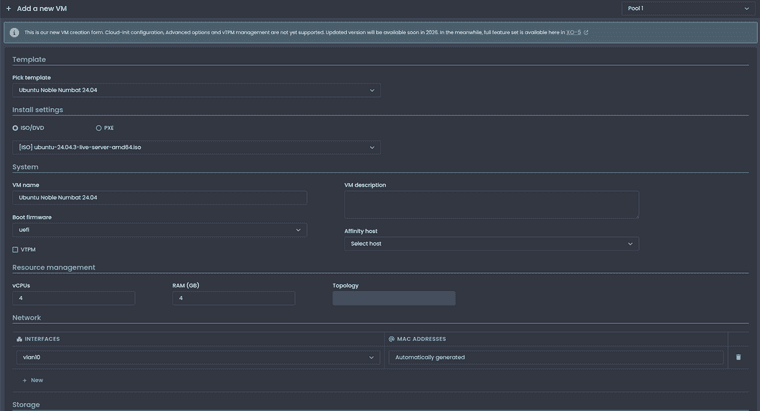Screen dimensions: 760x411
Task: Click the plus icon beside Add a new VM
Action: click(x=8, y=8)
